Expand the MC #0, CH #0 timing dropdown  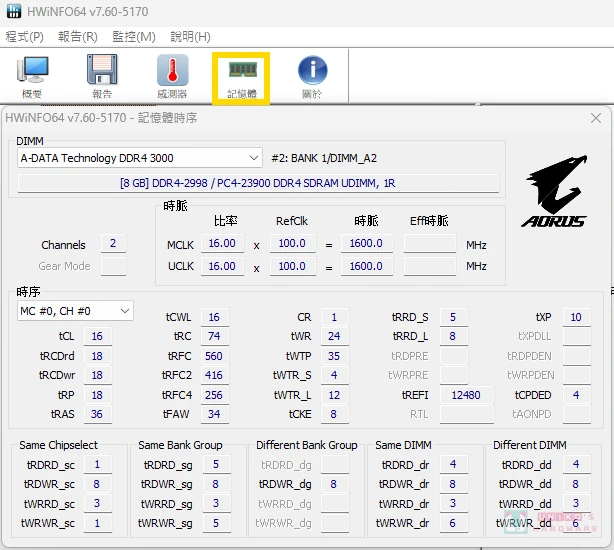pos(75,311)
